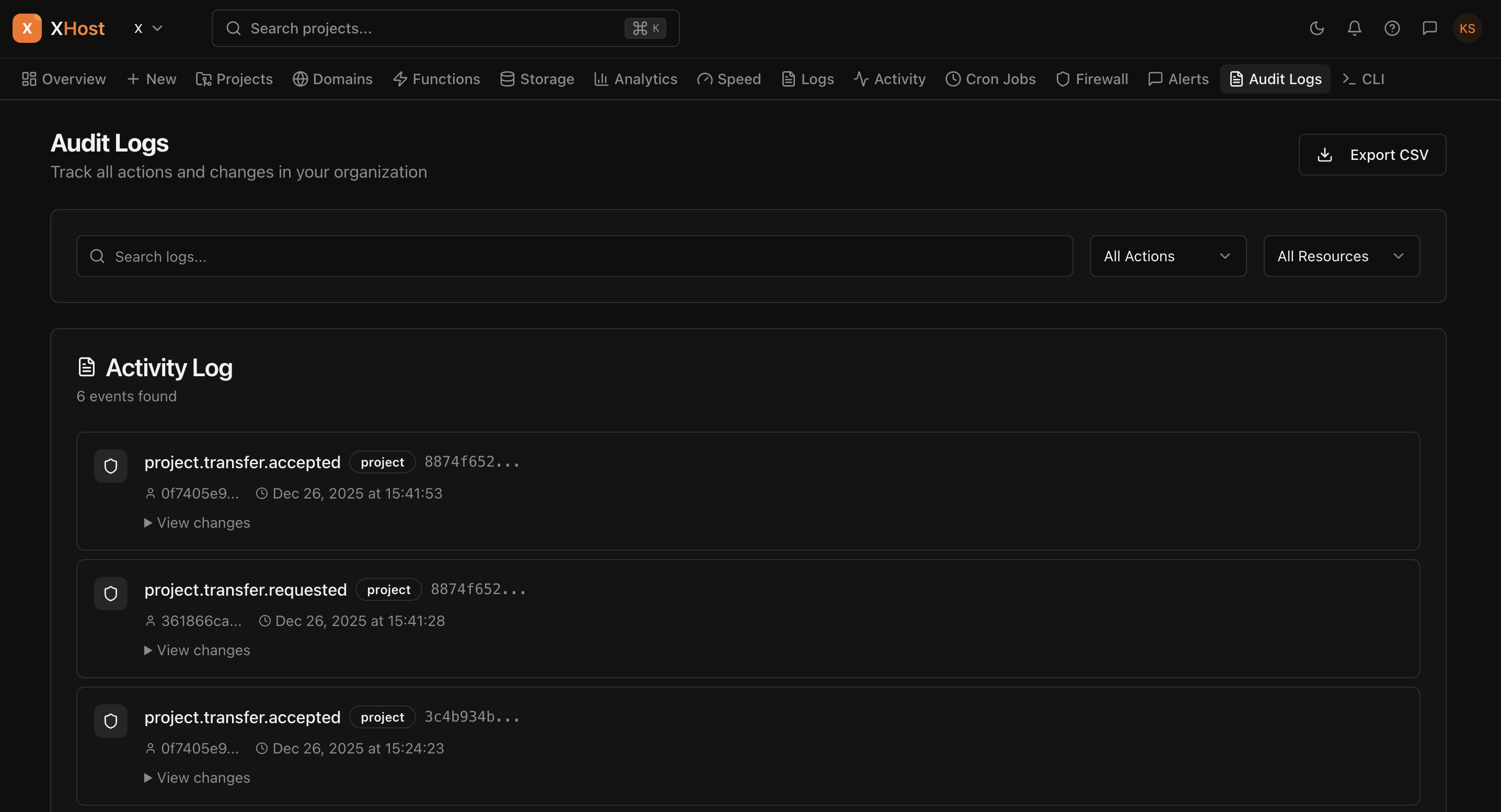Expand View changes on project.transfer.requested event

tap(197, 650)
